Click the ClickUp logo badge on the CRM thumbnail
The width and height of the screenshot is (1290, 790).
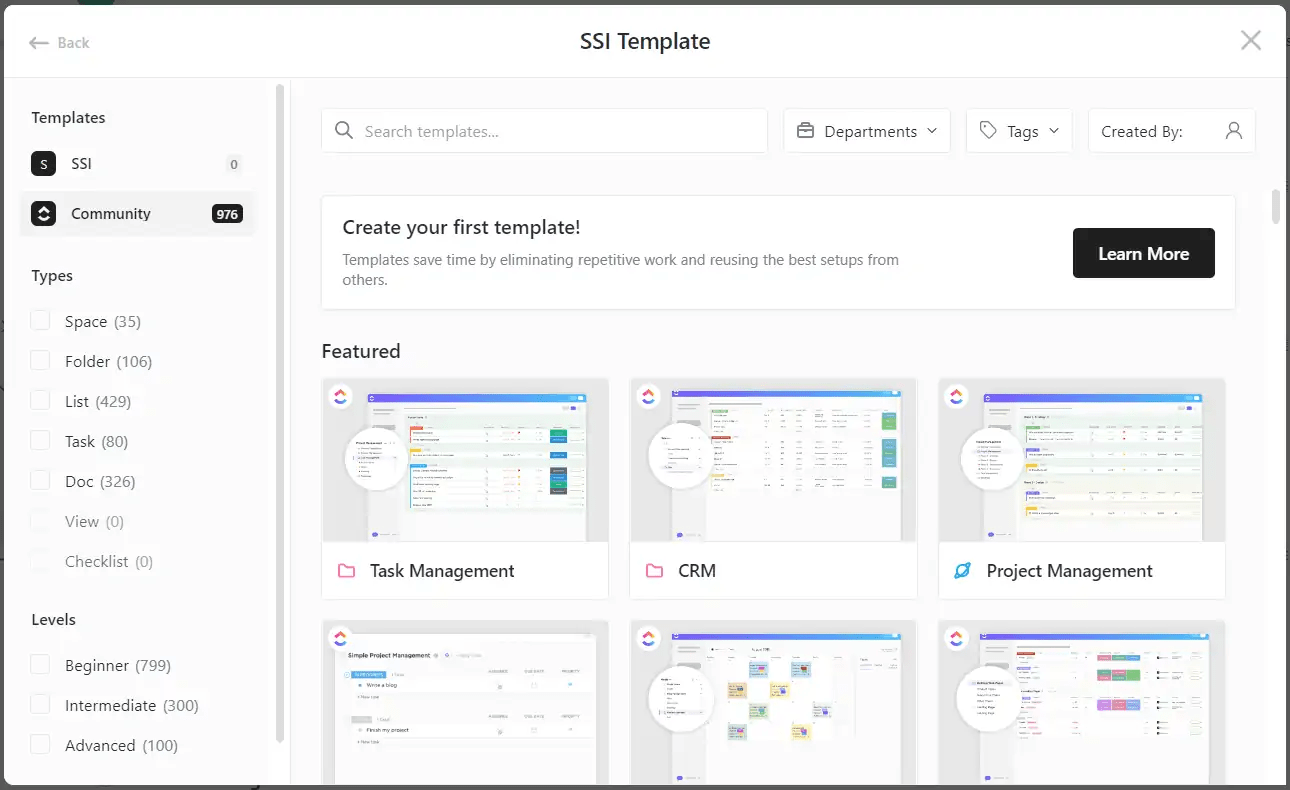648,396
